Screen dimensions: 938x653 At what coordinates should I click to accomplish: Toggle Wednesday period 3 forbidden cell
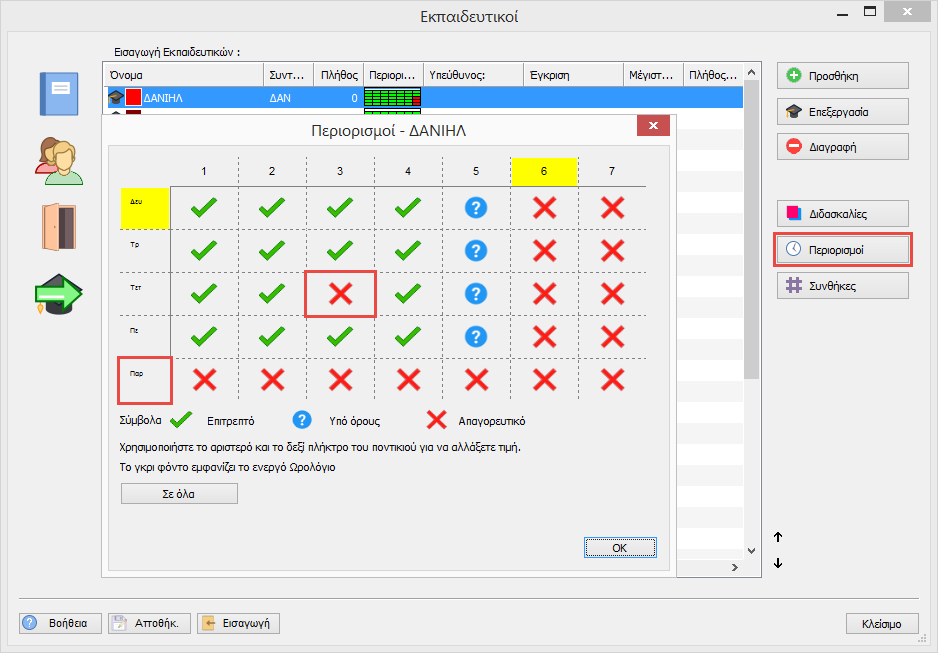pos(340,294)
